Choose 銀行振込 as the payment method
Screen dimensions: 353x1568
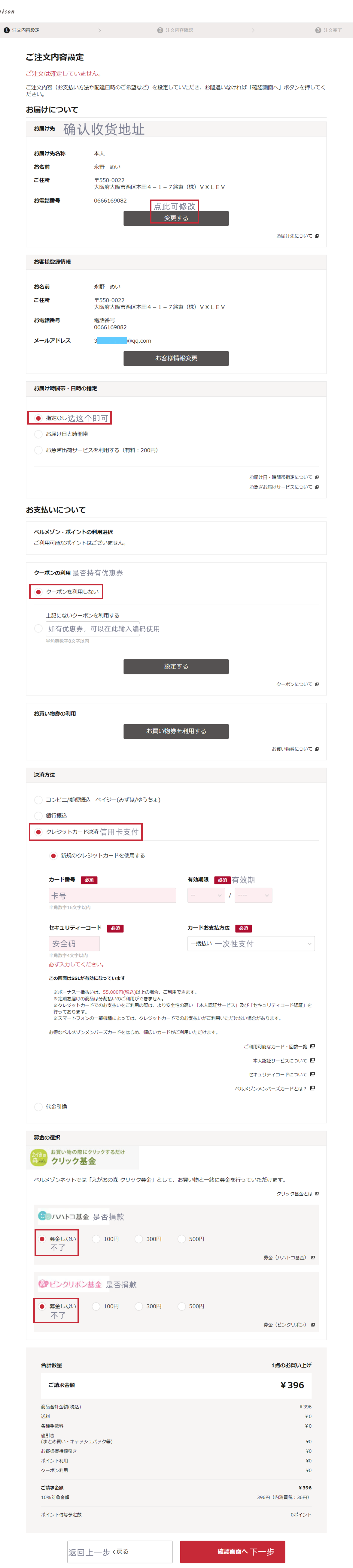tap(38, 816)
